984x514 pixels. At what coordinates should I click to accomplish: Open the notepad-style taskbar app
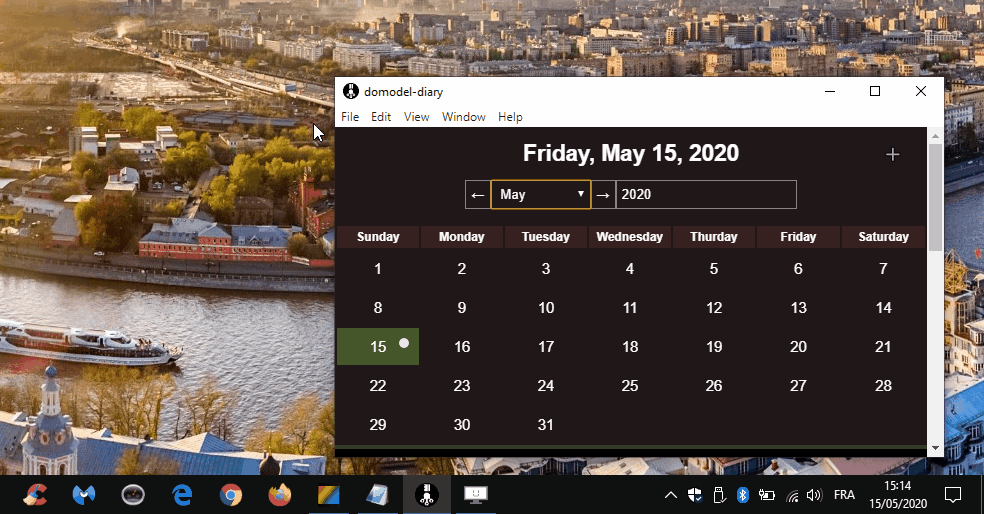pos(377,495)
